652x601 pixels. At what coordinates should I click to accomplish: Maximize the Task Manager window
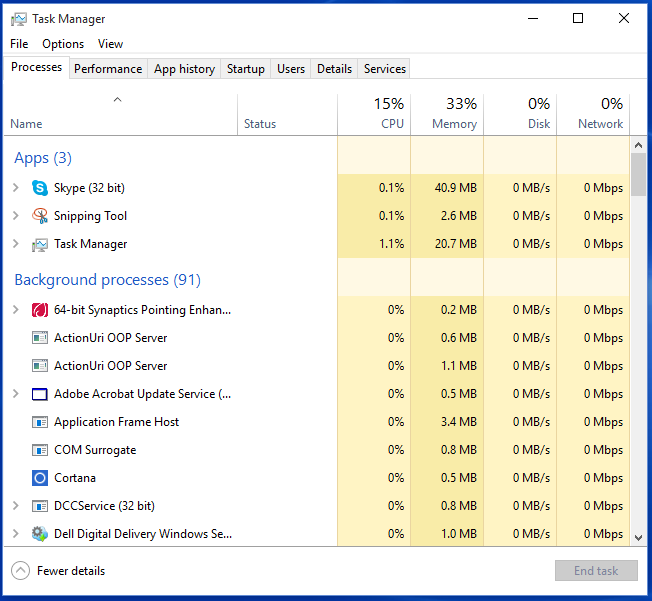pos(578,18)
